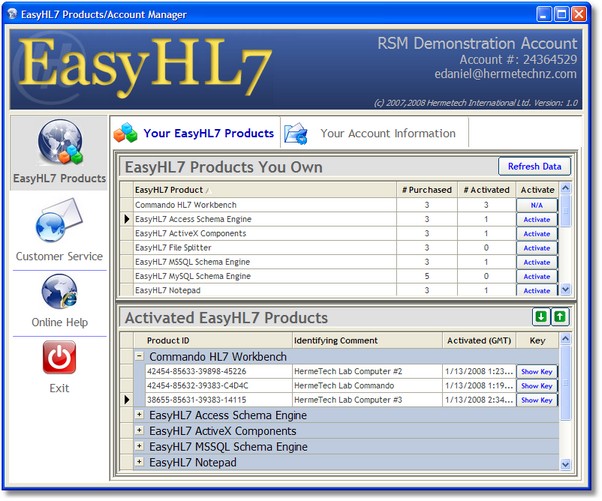Click the colored cubes icon on products tab

click(x=126, y=133)
